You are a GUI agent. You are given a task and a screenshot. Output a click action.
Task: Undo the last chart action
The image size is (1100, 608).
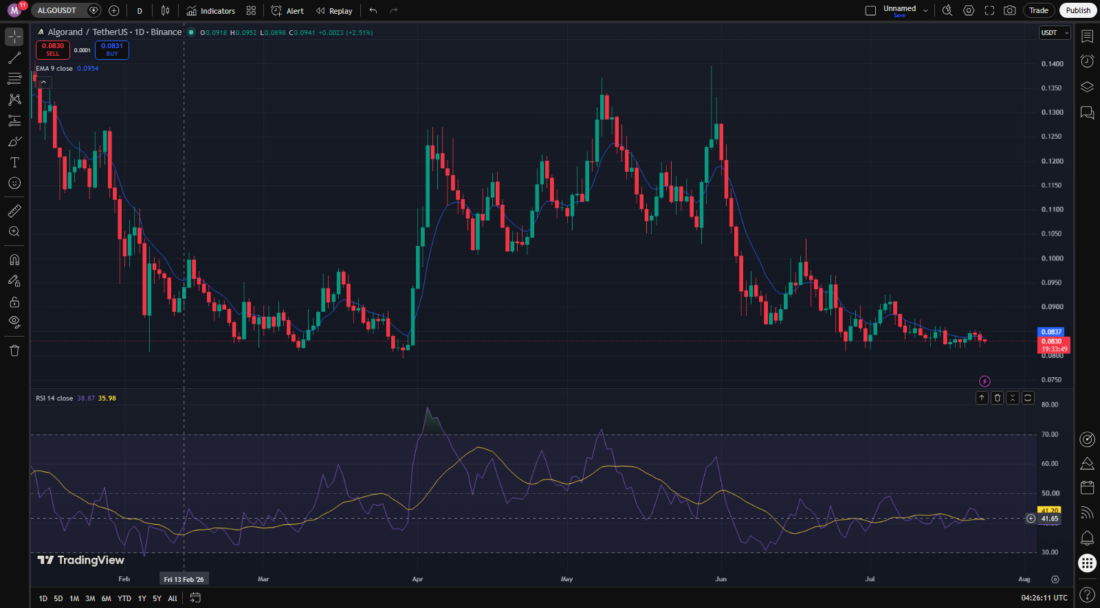click(373, 11)
